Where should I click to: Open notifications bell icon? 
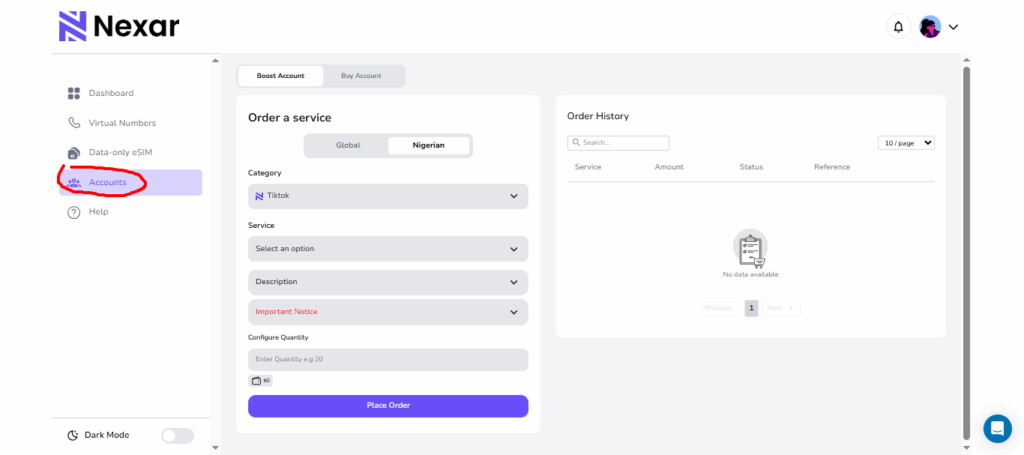pyautogui.click(x=898, y=27)
